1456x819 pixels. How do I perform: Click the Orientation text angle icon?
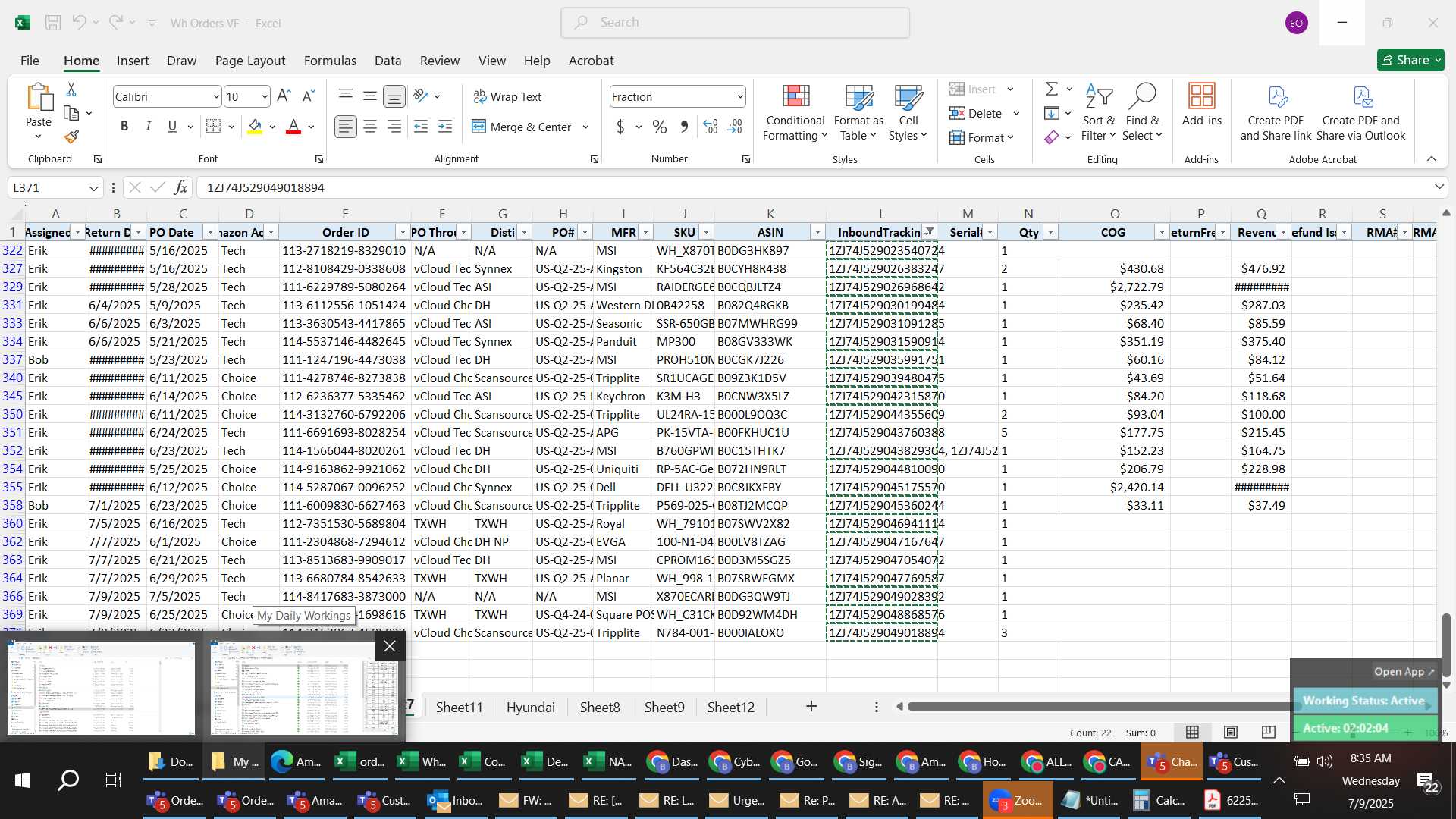coord(422,96)
